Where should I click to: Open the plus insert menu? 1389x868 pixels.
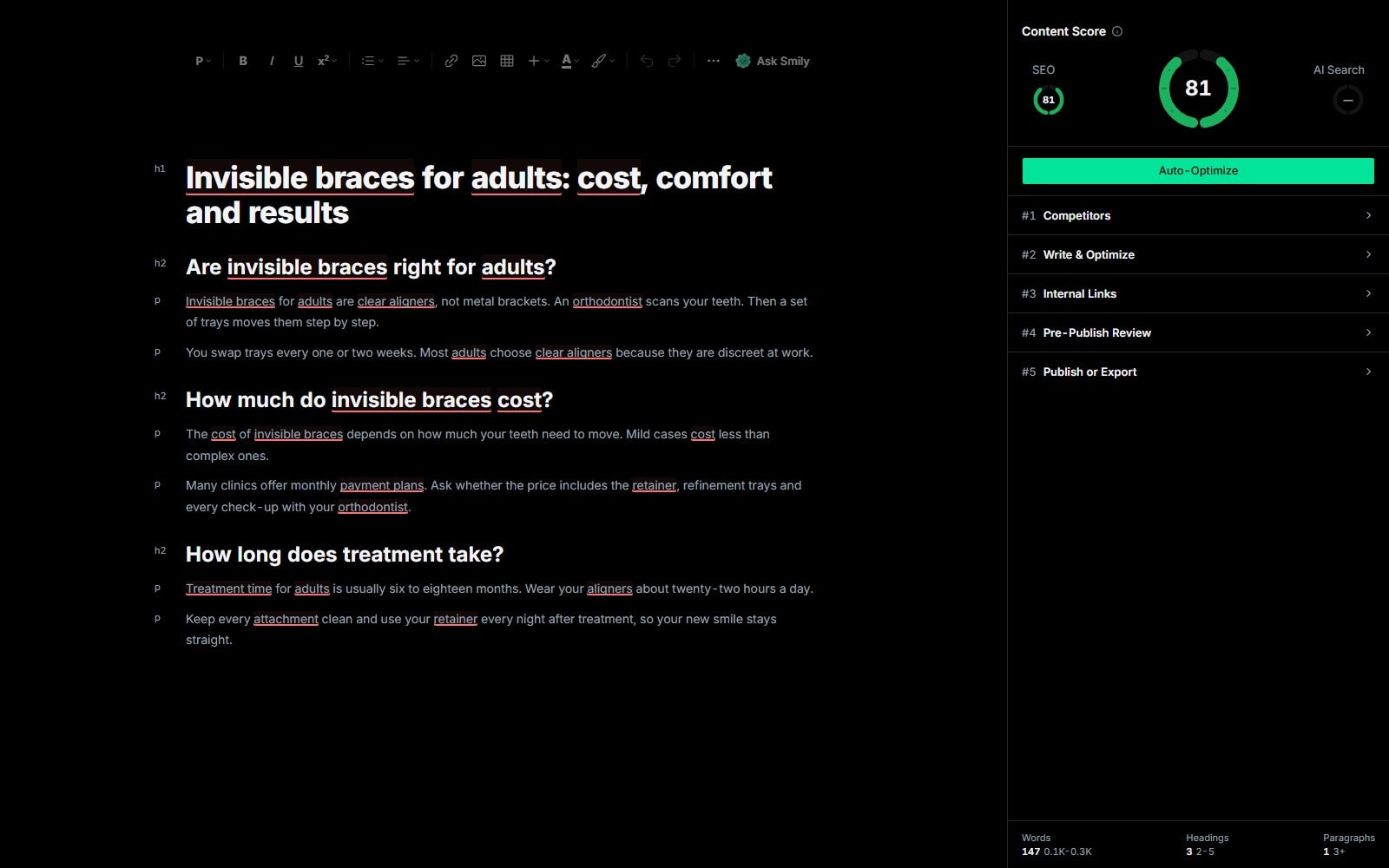538,61
